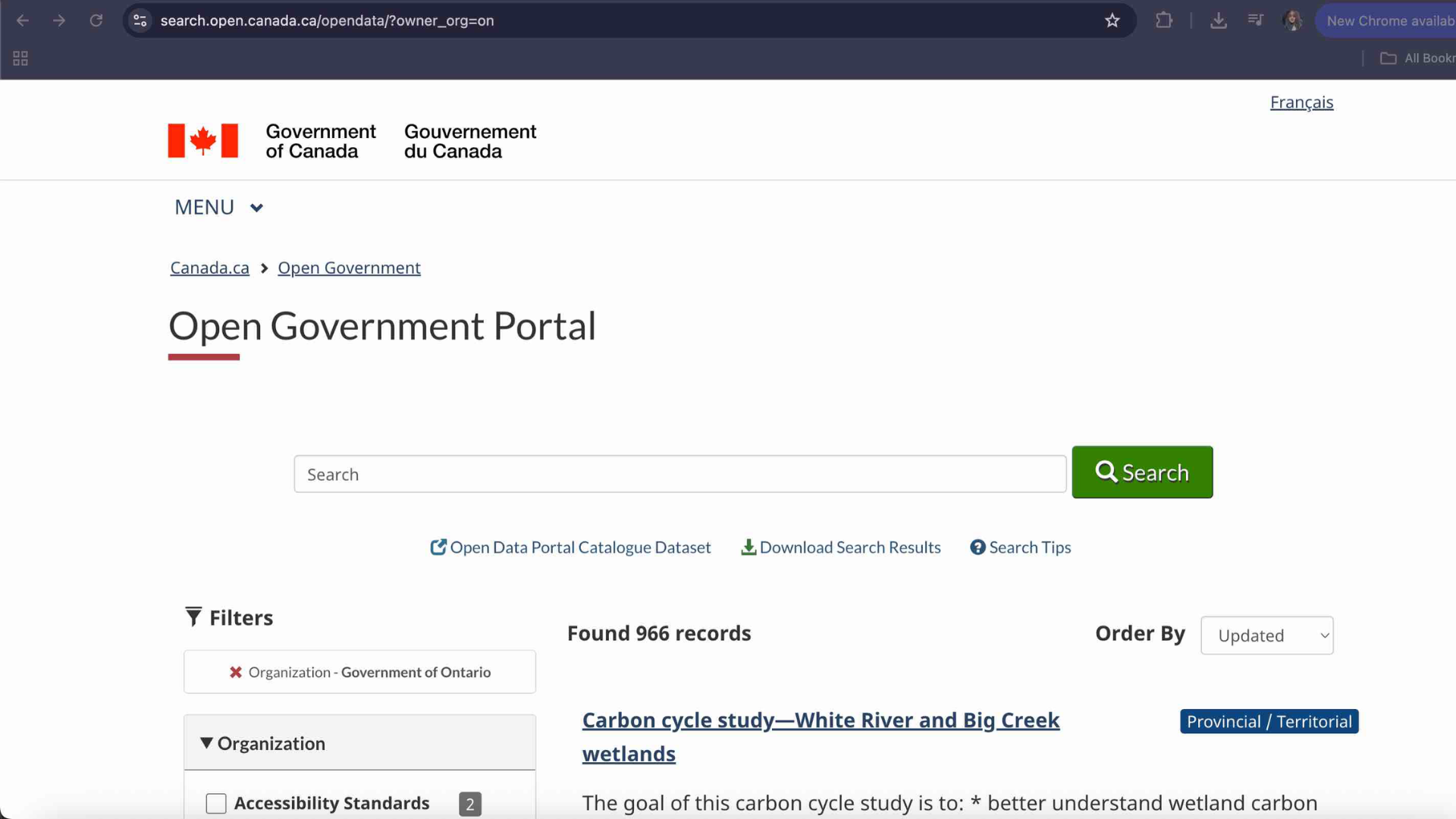1456x819 pixels.
Task: Open the Order By dropdown
Action: point(1266,635)
